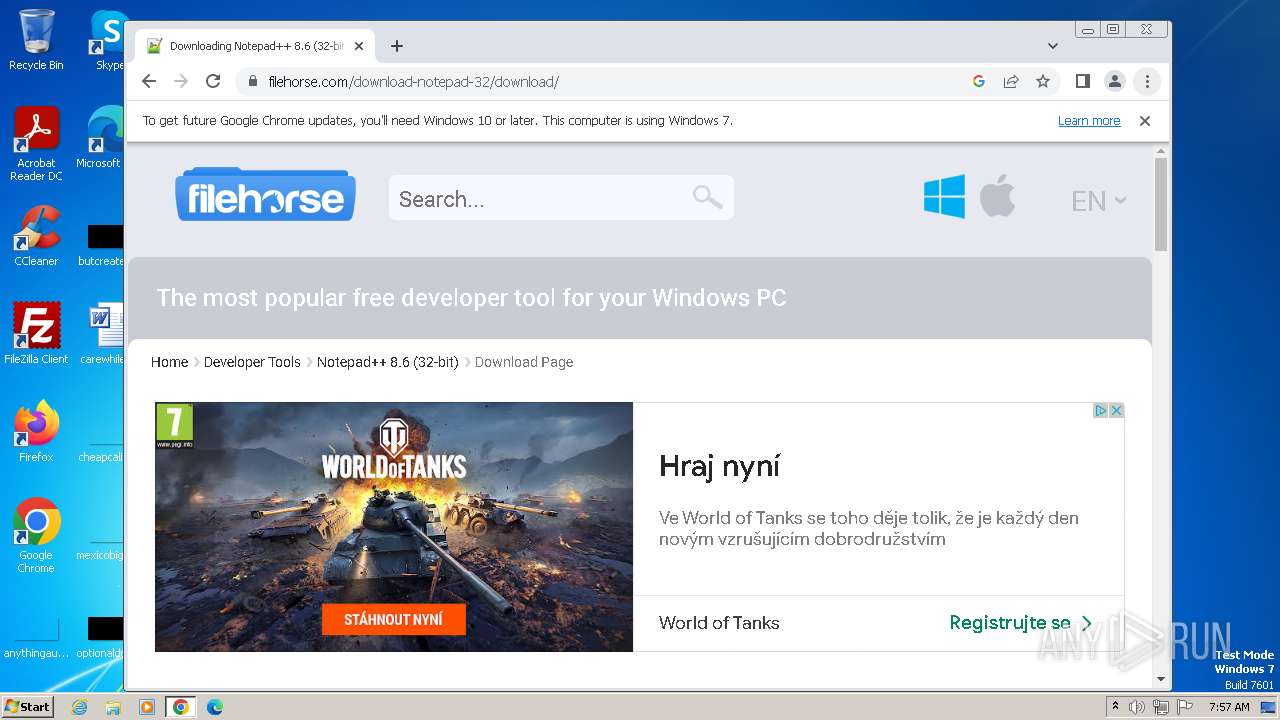Open a new tab with plus
This screenshot has width=1280, height=720.
tap(397, 46)
